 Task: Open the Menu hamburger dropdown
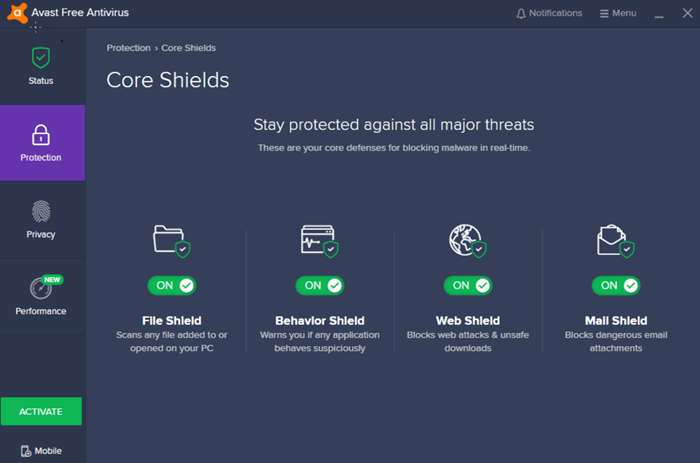tap(618, 14)
